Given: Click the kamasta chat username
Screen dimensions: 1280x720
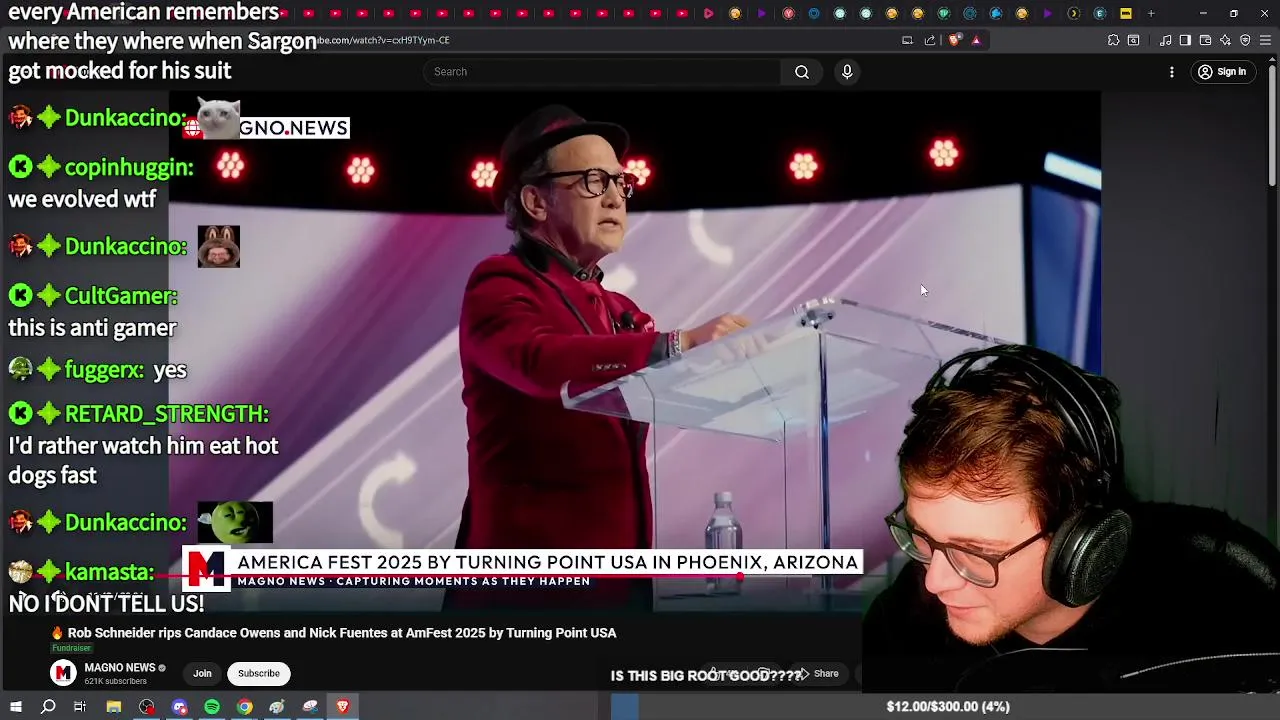Looking at the screenshot, I should 109,572.
